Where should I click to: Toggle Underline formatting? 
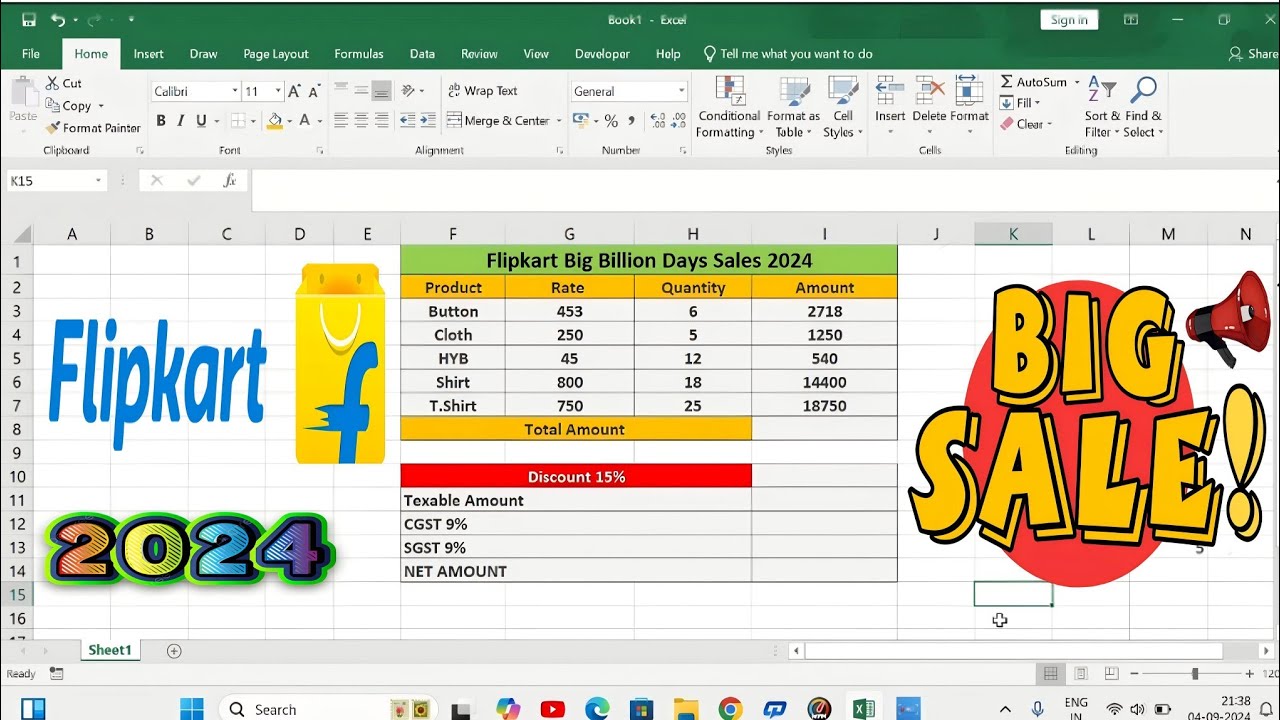point(201,121)
